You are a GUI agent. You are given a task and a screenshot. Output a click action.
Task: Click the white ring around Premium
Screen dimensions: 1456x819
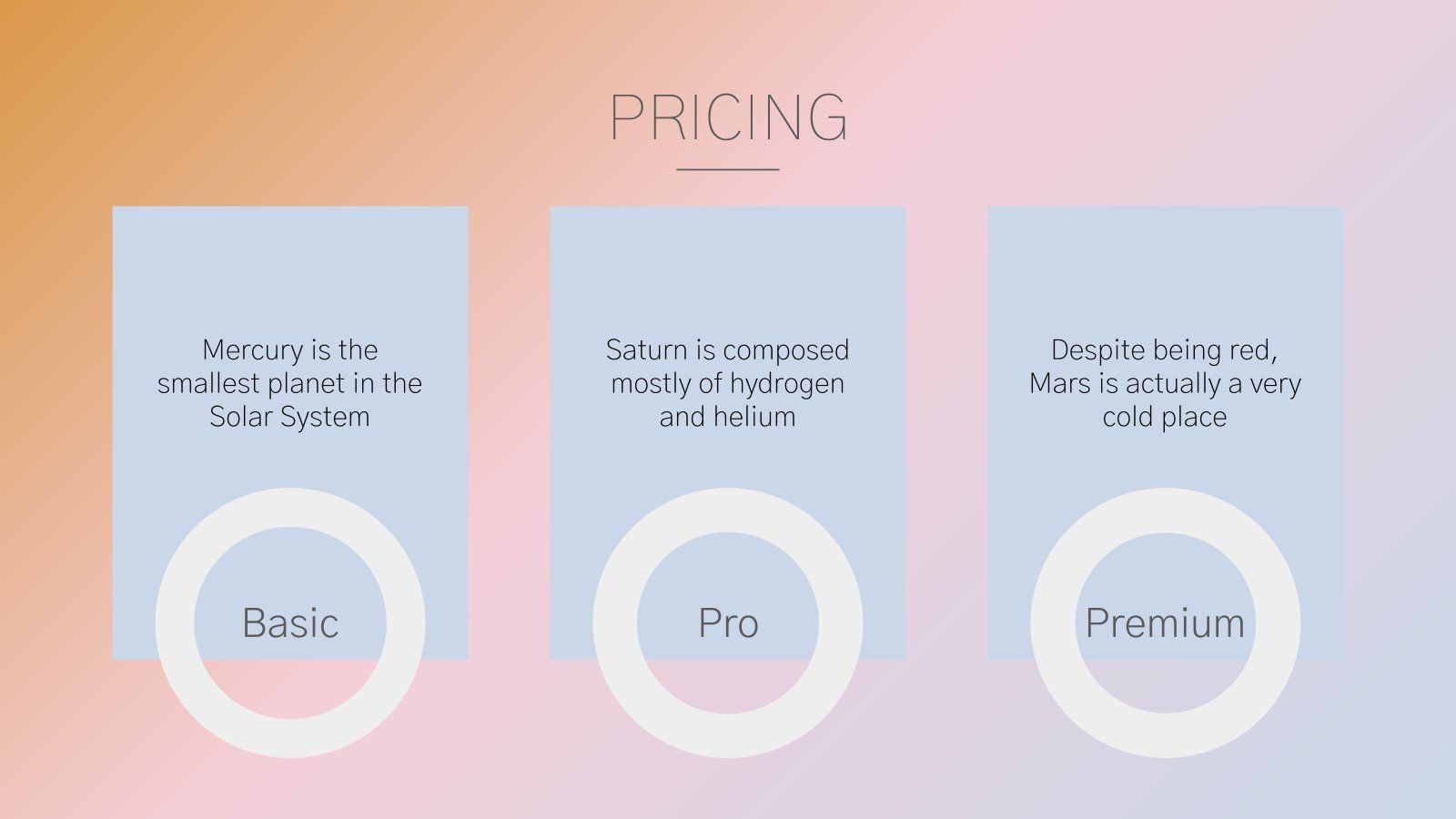coord(1052,623)
